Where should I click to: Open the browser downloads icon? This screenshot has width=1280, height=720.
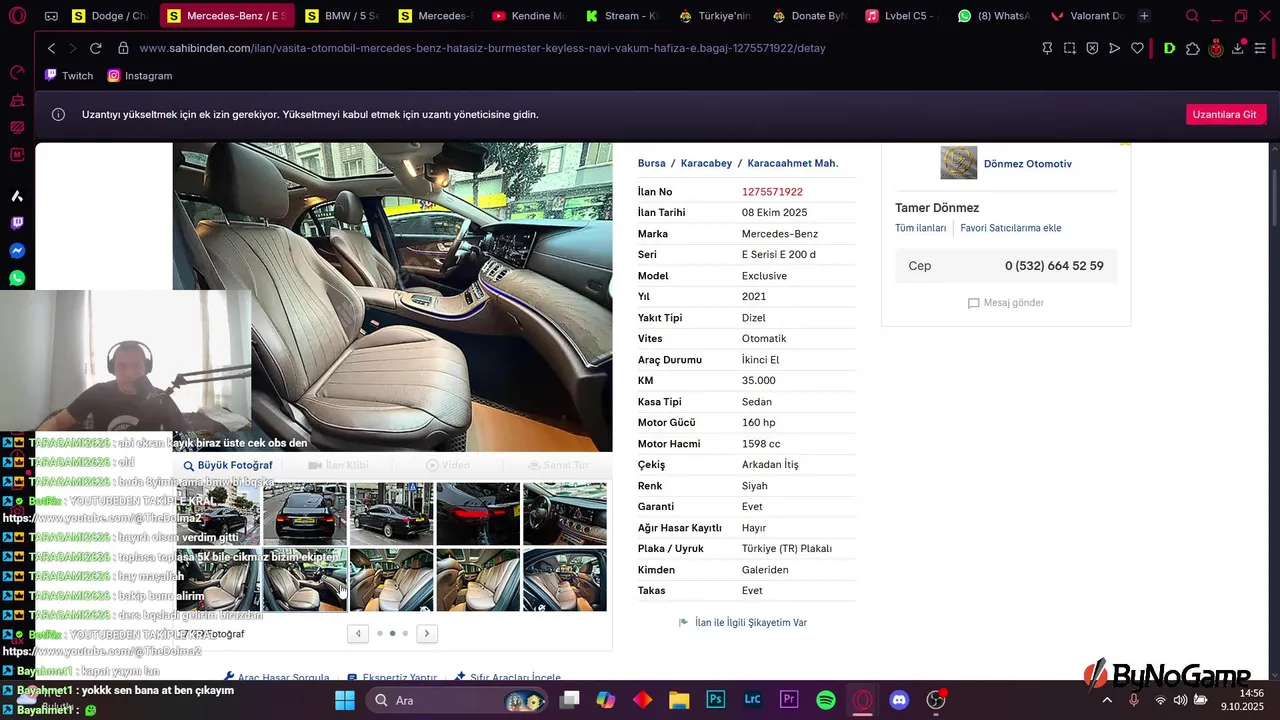click(x=1238, y=48)
